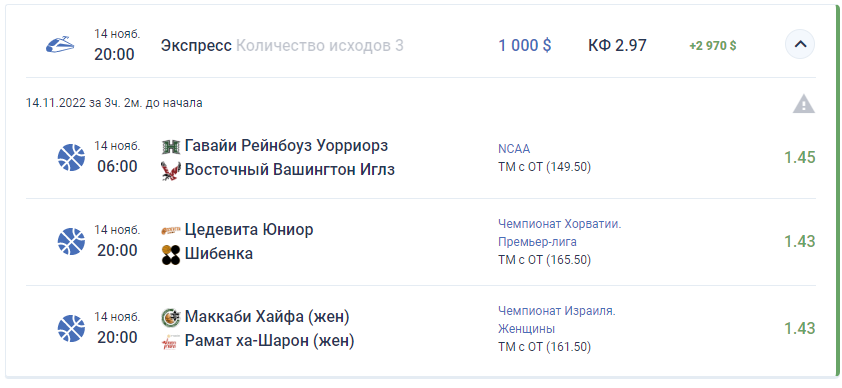
Task: Click the Гавайи Рейнбоуз Уорриорз team logo
Action: click(x=171, y=147)
